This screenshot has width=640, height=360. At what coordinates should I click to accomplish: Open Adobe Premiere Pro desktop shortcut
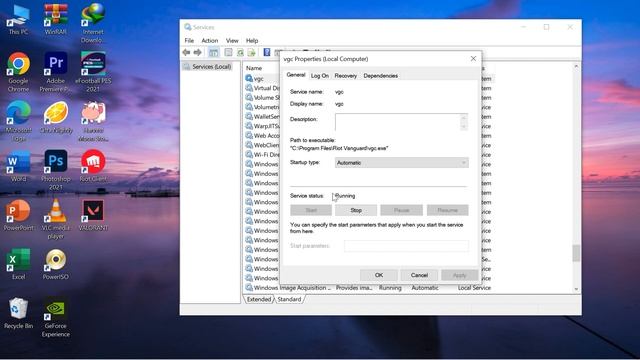click(x=56, y=71)
